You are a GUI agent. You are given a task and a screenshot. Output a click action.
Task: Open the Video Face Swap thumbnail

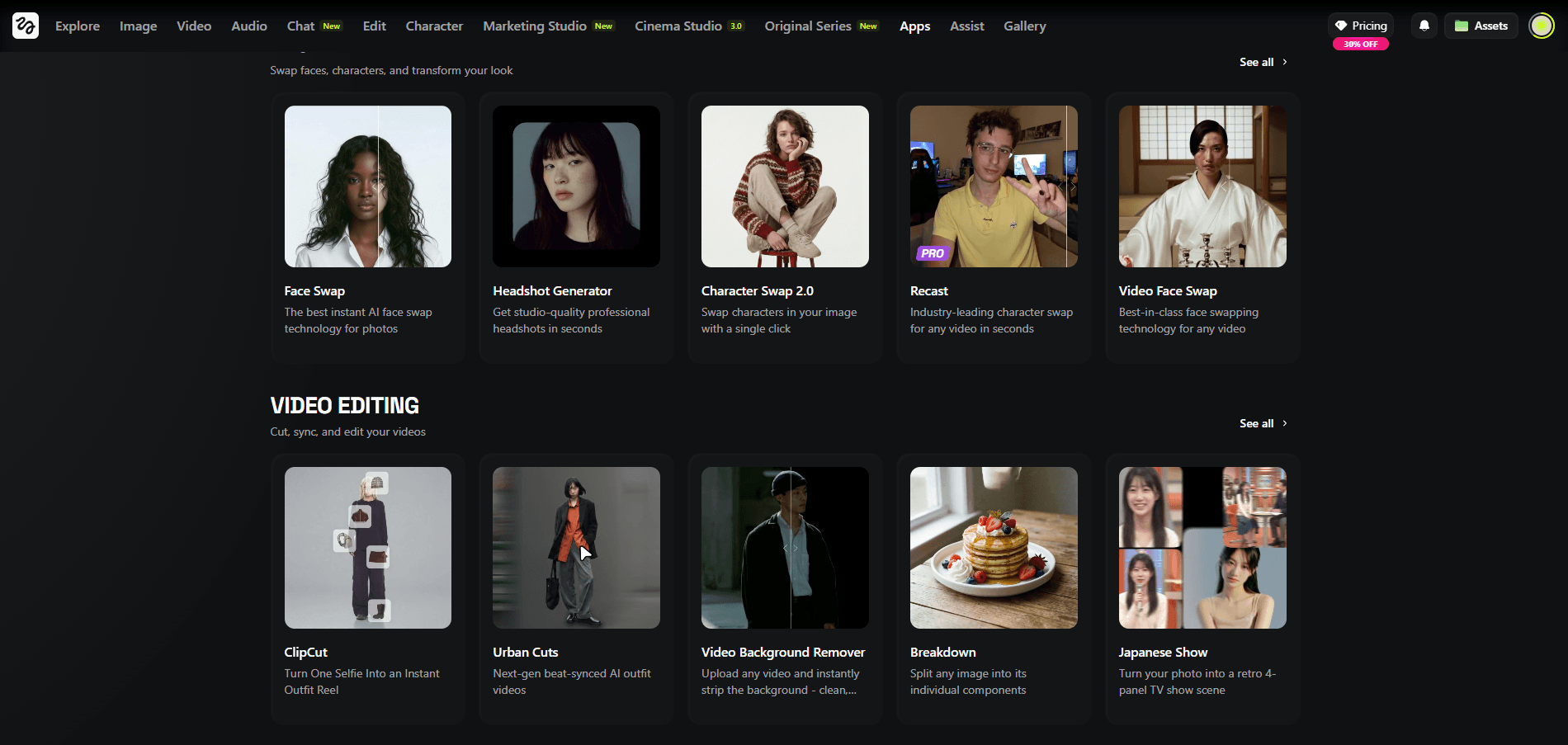[x=1202, y=186]
